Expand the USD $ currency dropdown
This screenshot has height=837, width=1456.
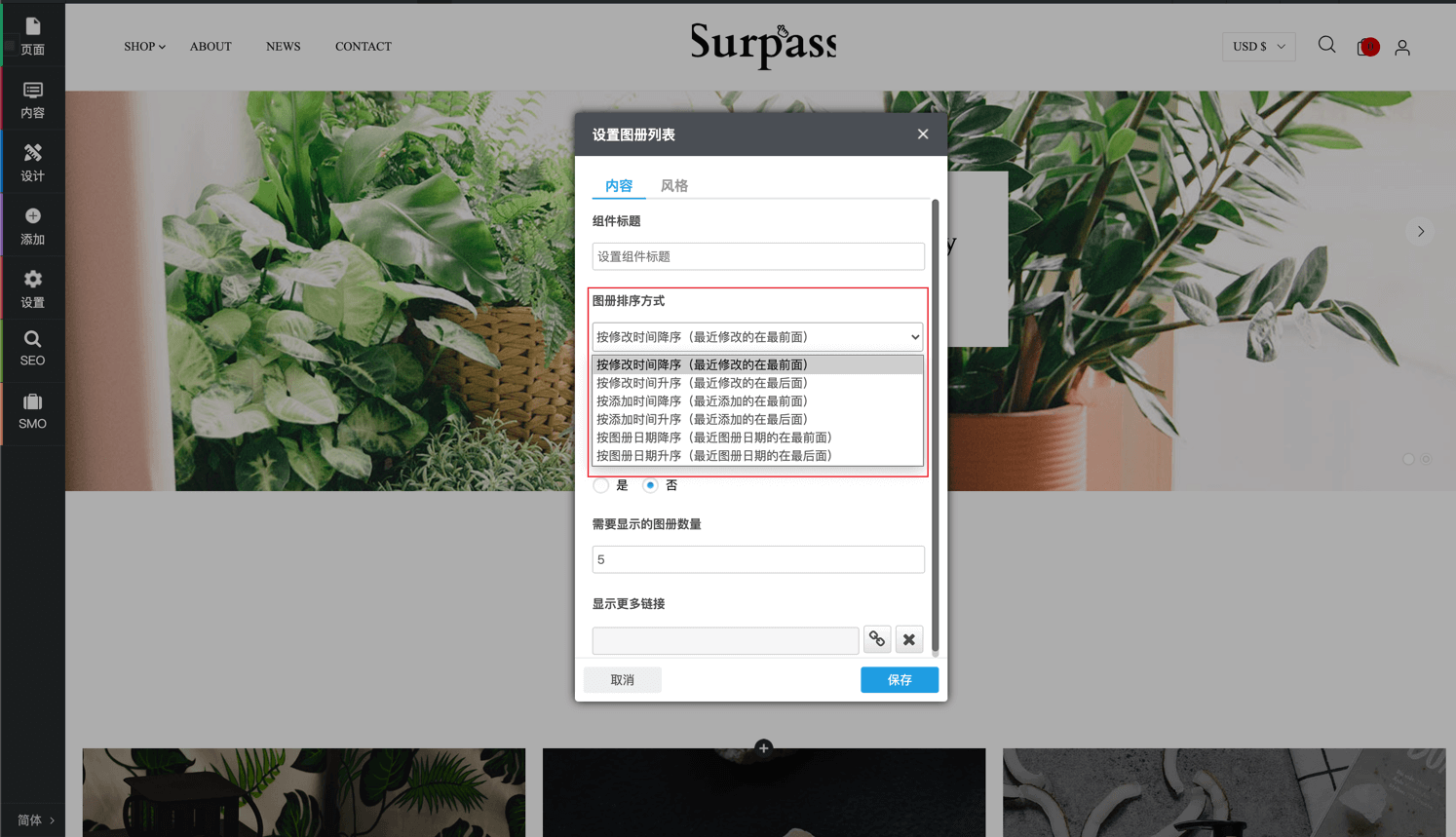pos(1258,47)
